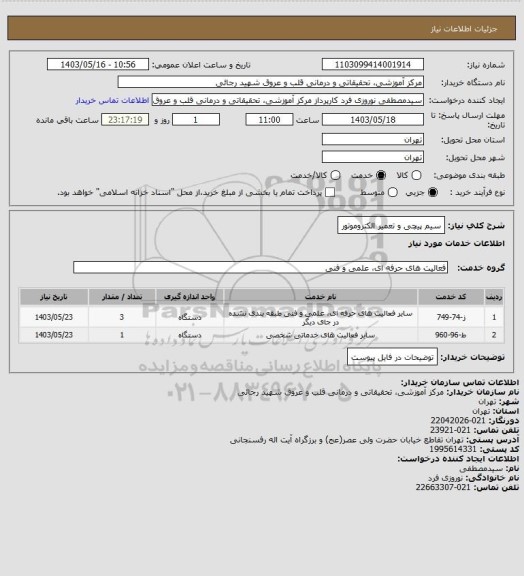
Task: Click the family name نوروزی فرد
Action: (446, 478)
